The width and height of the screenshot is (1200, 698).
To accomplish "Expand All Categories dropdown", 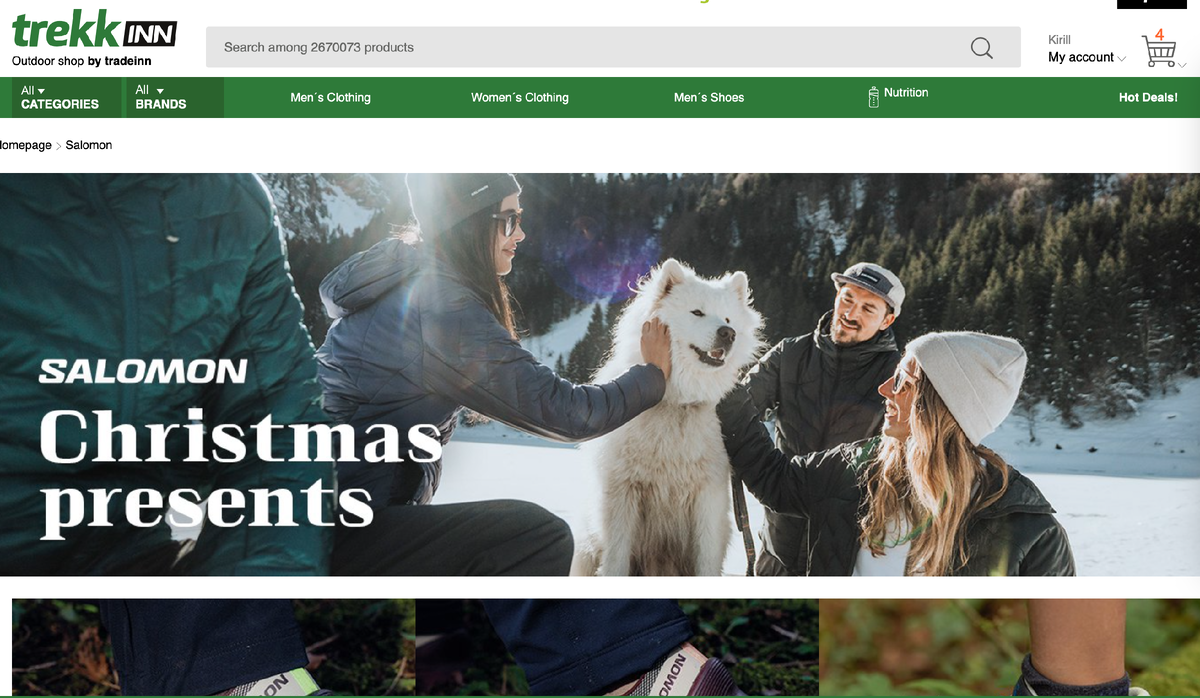I will click(x=60, y=97).
